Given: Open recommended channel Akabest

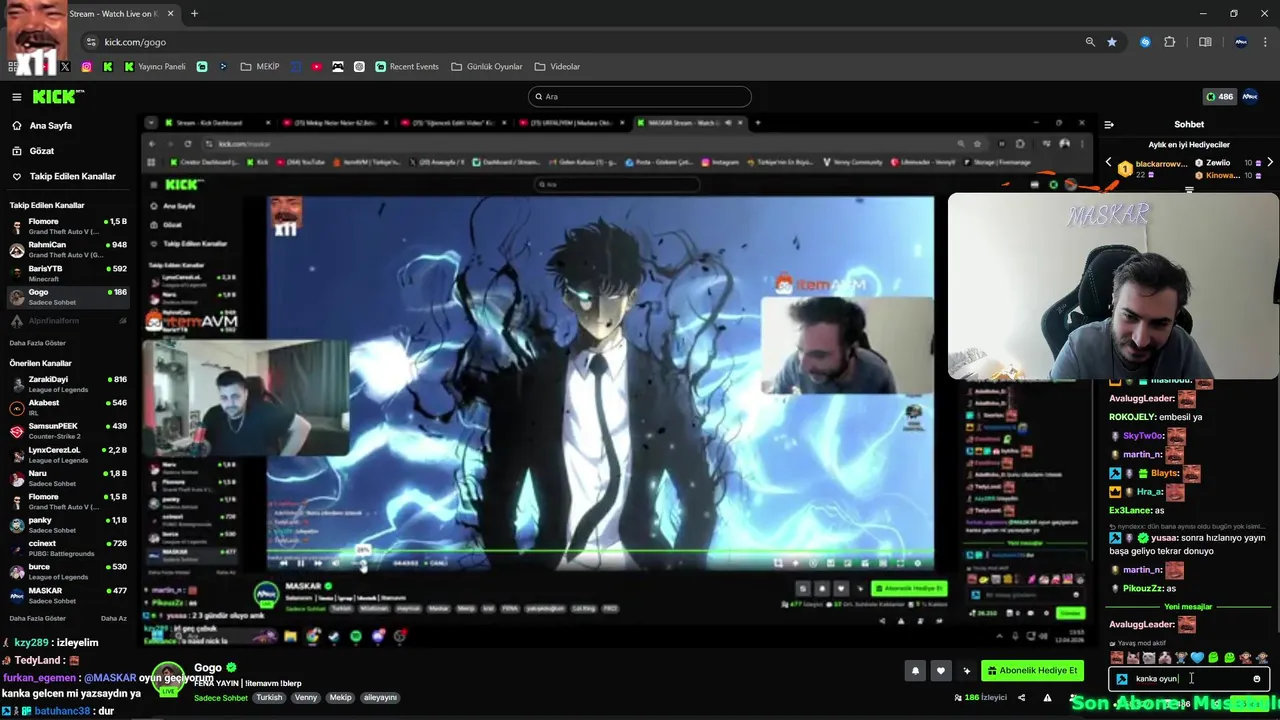Looking at the screenshot, I should point(67,408).
